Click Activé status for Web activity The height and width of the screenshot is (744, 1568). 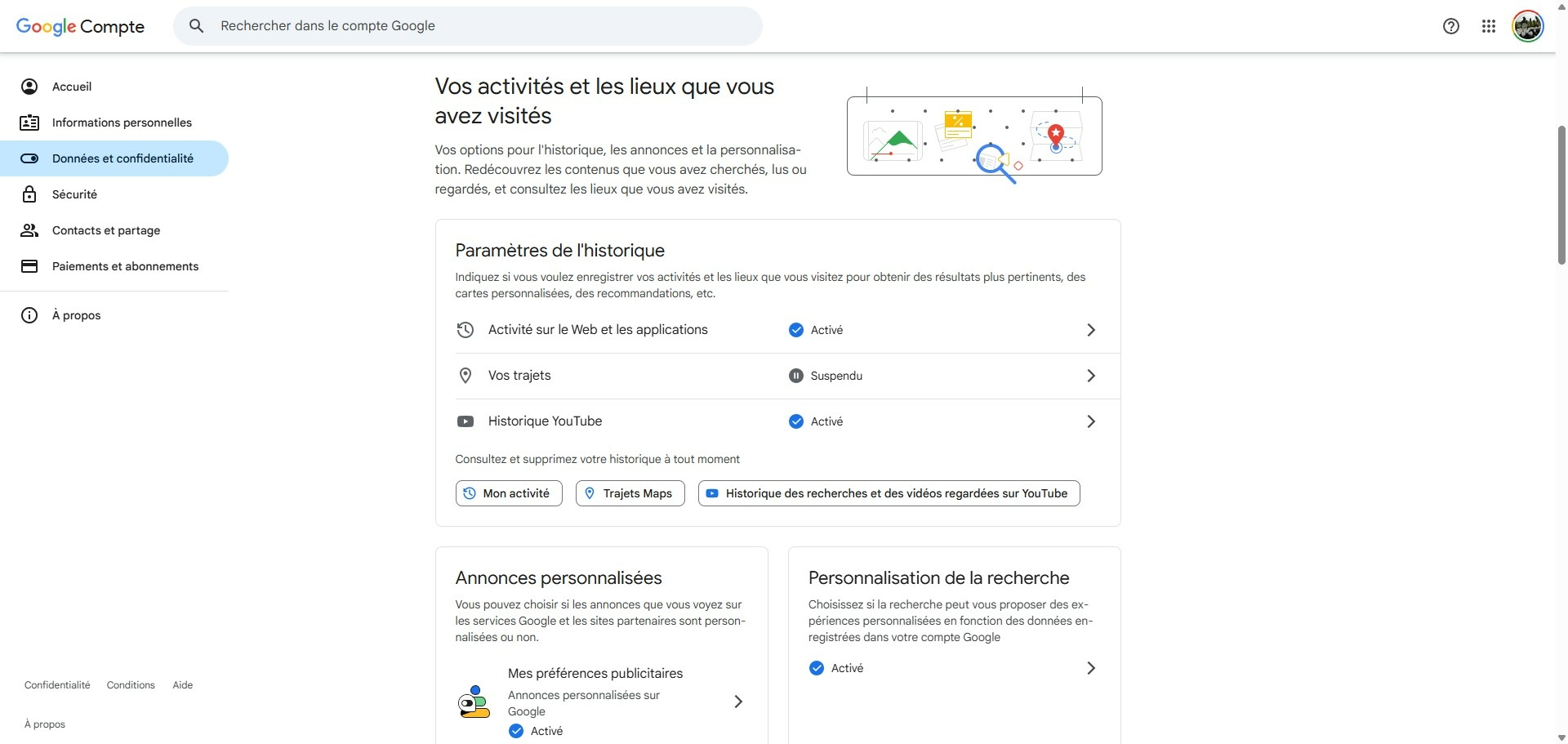(816, 330)
